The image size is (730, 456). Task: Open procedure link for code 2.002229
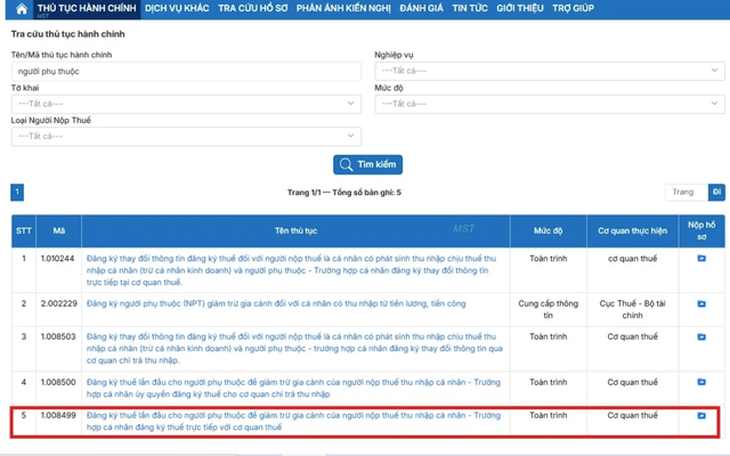pyautogui.click(x=276, y=304)
